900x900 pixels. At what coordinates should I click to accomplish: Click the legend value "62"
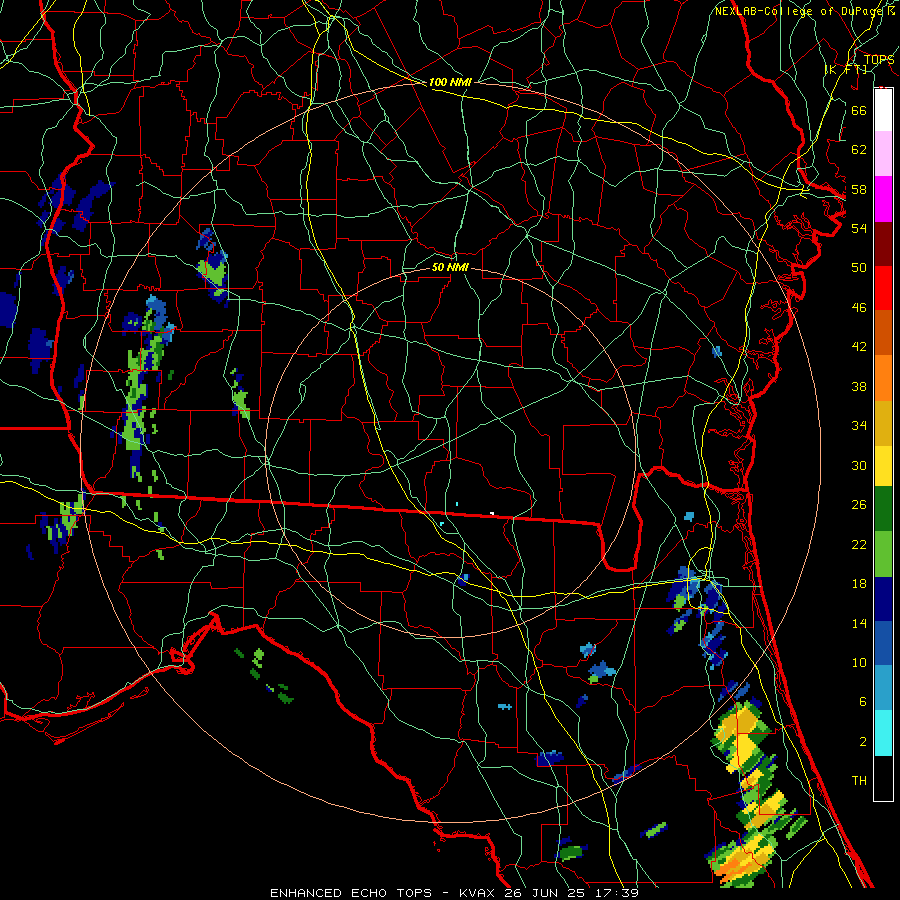[859, 149]
